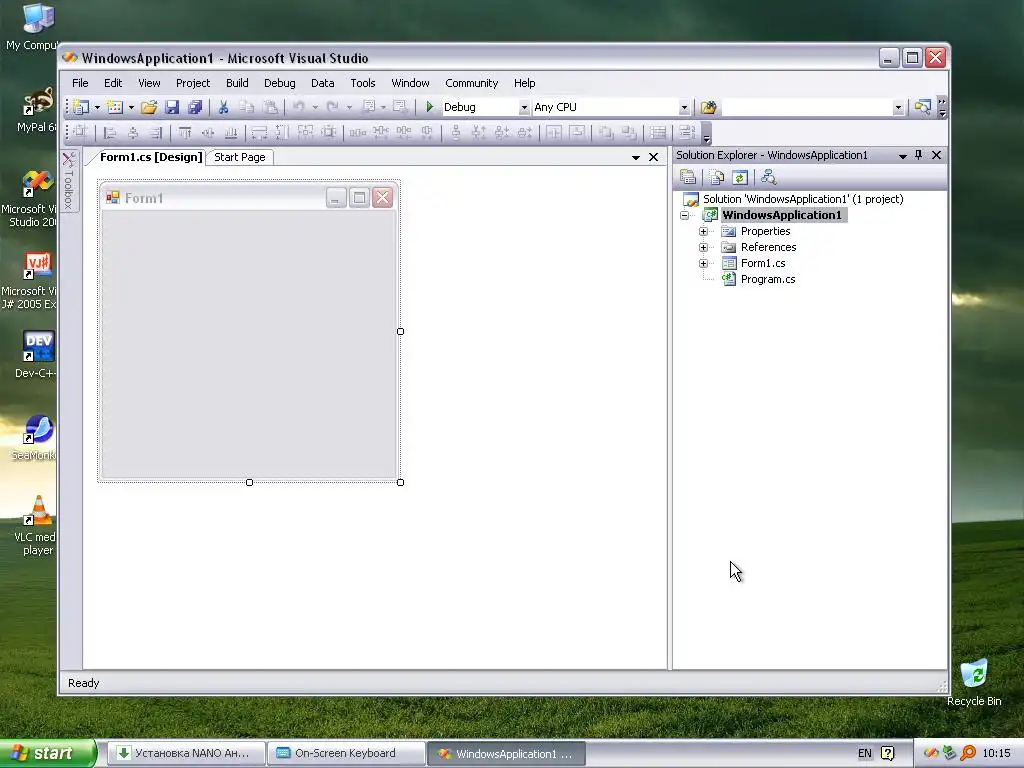Select Solution 'WindowsApplication1' root node
This screenshot has height=768, width=1024.
point(803,199)
